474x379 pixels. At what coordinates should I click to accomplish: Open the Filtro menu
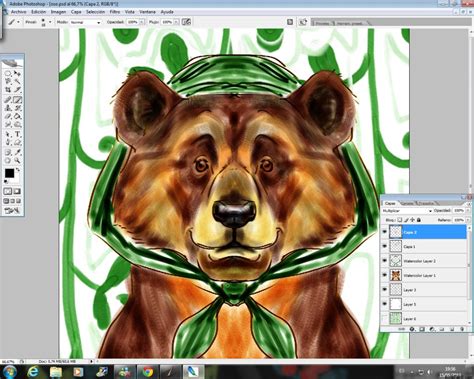pyautogui.click(x=115, y=12)
